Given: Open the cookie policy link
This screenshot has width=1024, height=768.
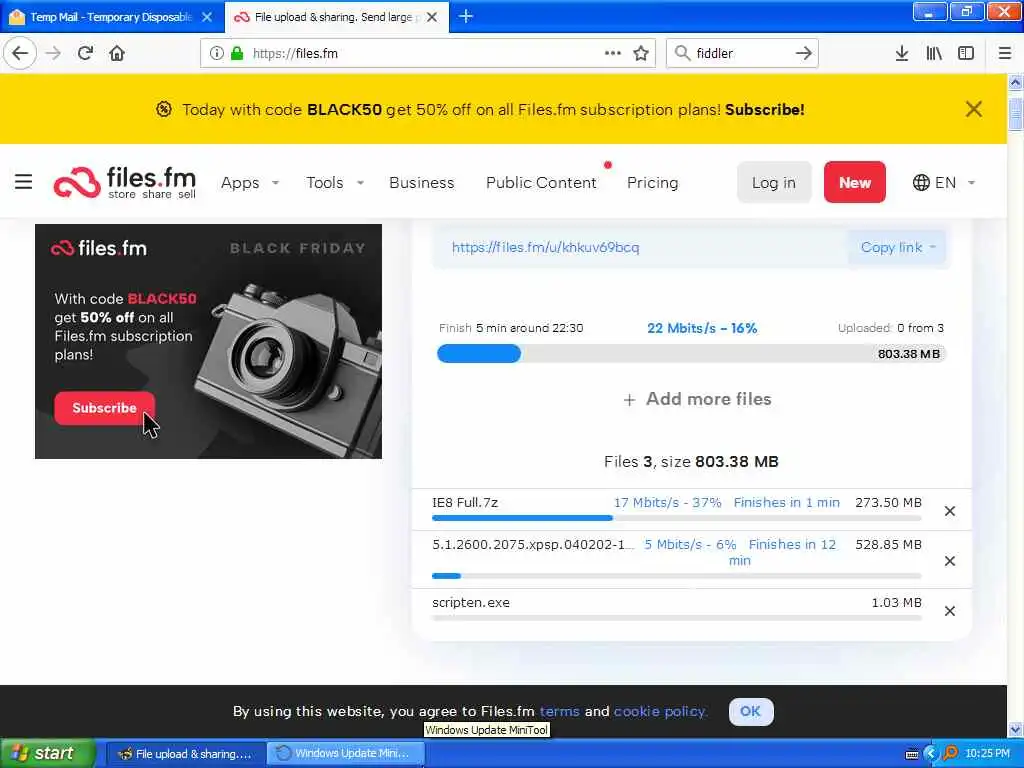Looking at the screenshot, I should tap(660, 711).
